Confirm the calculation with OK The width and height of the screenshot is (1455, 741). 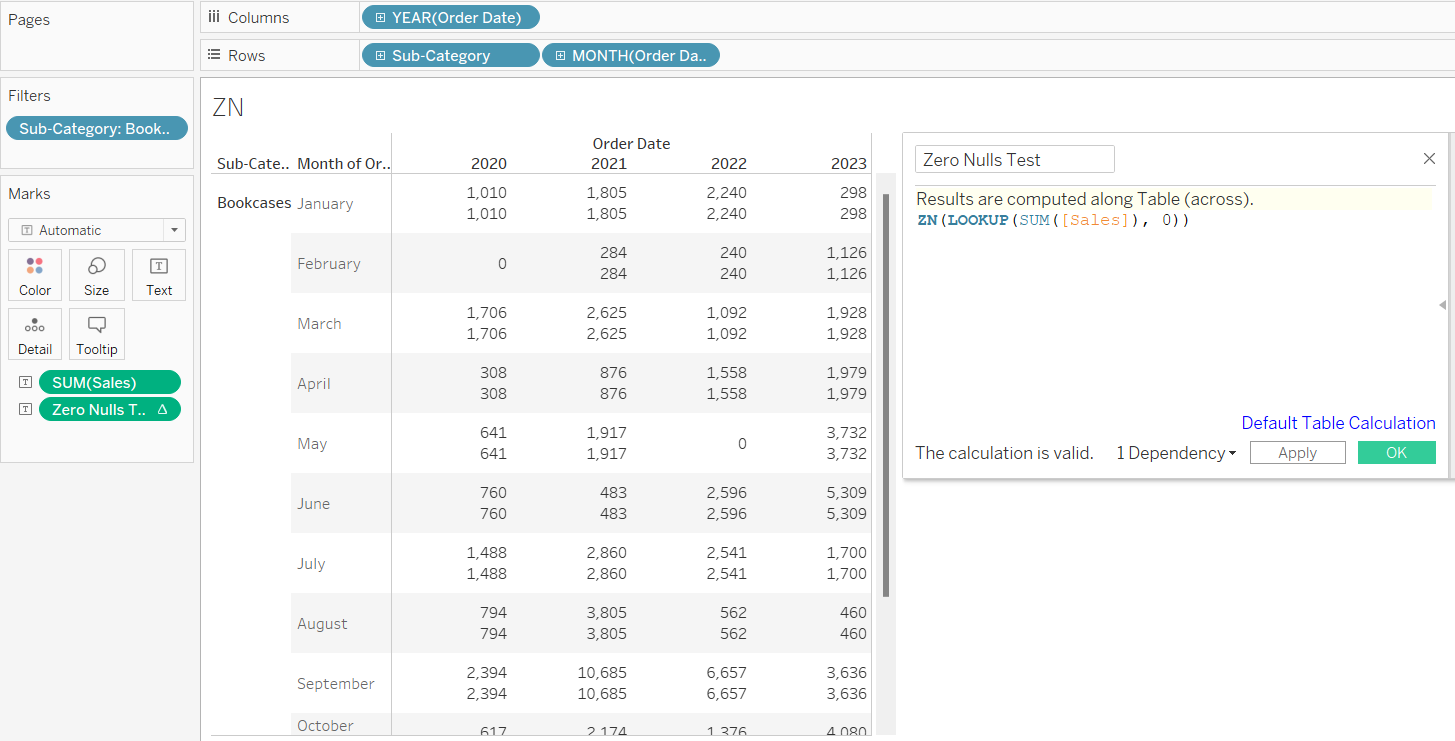[x=1396, y=453]
